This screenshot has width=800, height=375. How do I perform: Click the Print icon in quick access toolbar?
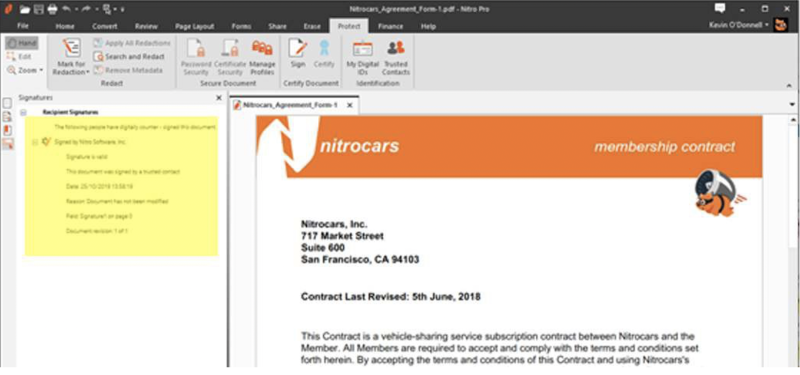[52, 9]
